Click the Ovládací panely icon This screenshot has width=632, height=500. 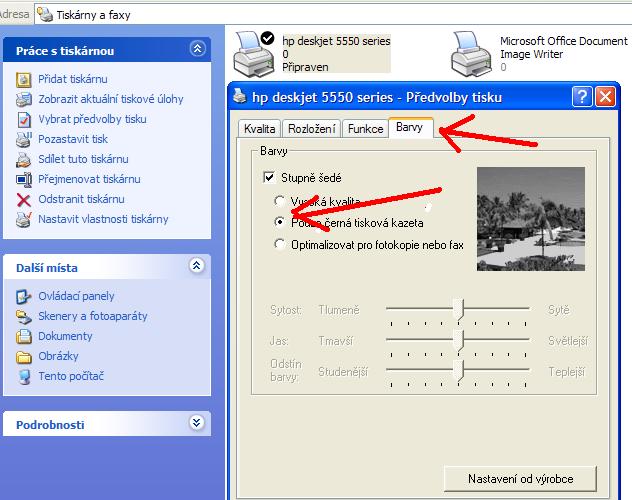(x=24, y=297)
